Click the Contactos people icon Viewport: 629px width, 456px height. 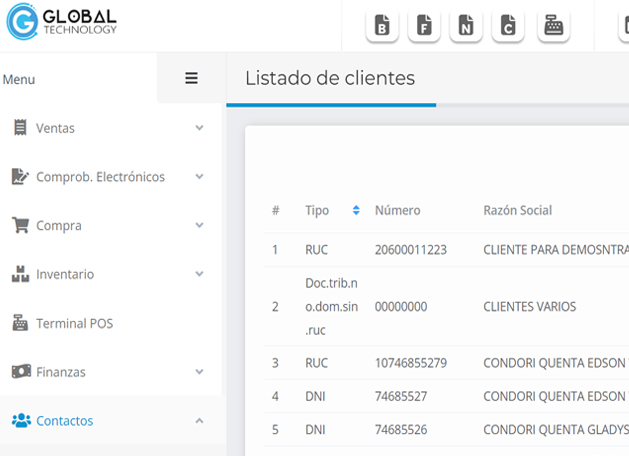21,420
